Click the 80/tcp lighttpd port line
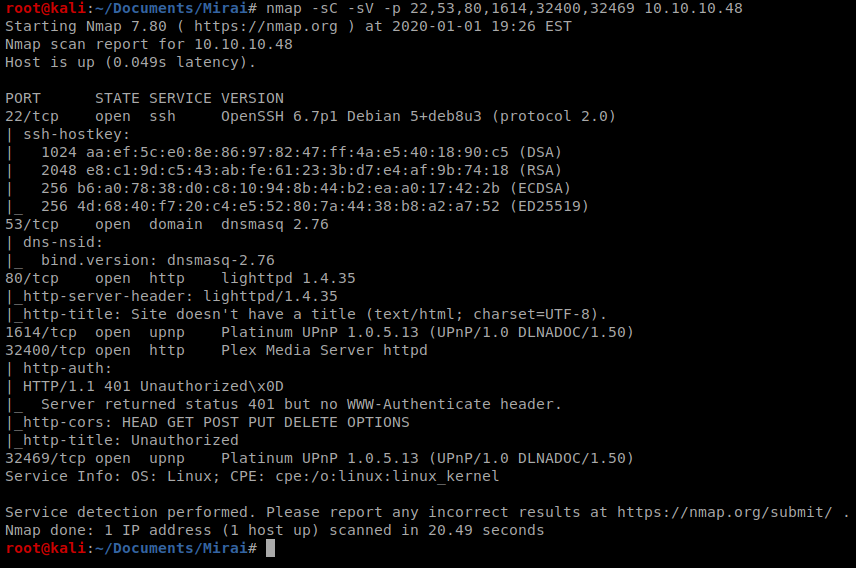The width and height of the screenshot is (856, 568). click(x=180, y=278)
